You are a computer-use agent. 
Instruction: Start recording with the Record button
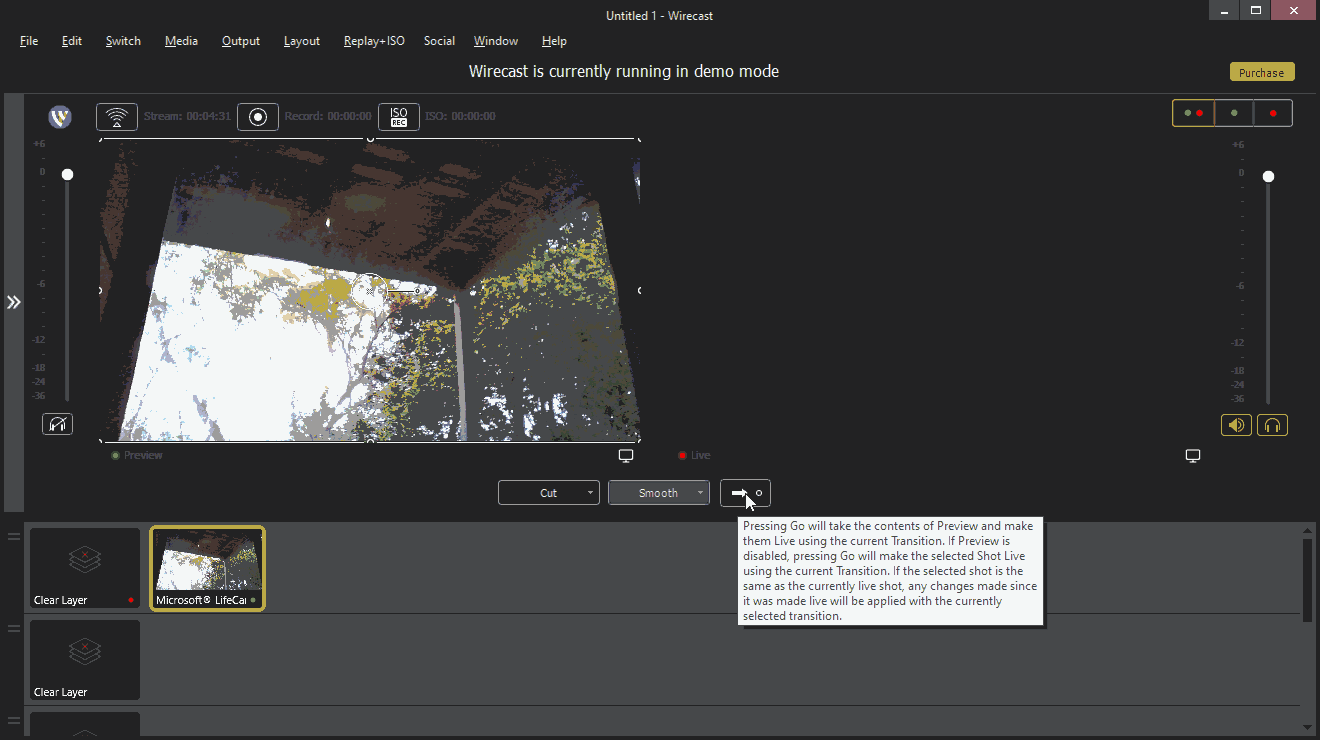pos(258,117)
